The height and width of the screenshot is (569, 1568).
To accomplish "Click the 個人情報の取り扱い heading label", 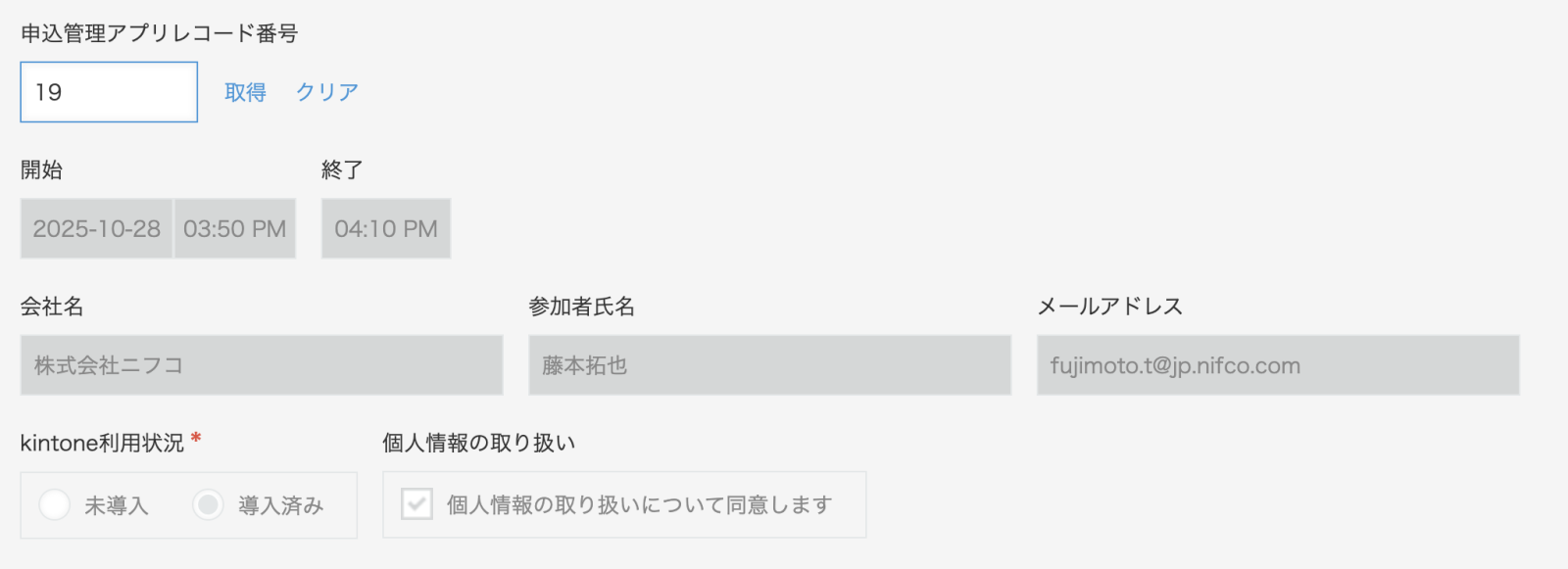I will pyautogui.click(x=478, y=443).
